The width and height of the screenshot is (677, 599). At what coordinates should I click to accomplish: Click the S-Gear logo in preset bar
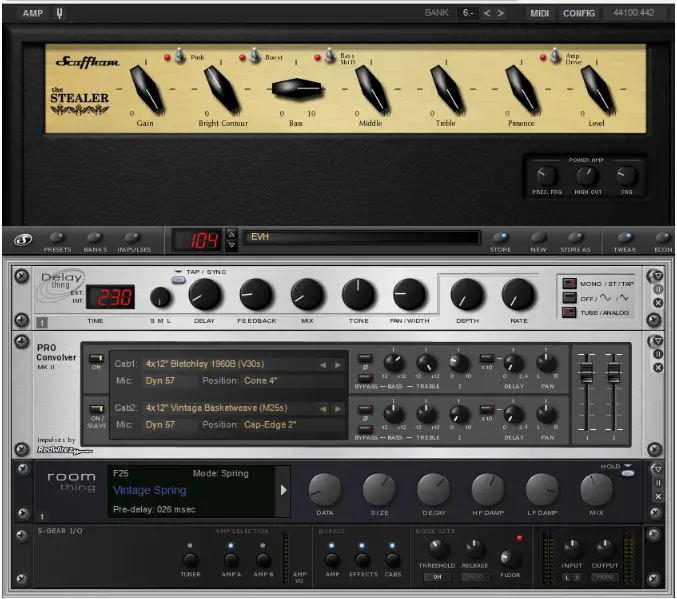pyautogui.click(x=23, y=240)
